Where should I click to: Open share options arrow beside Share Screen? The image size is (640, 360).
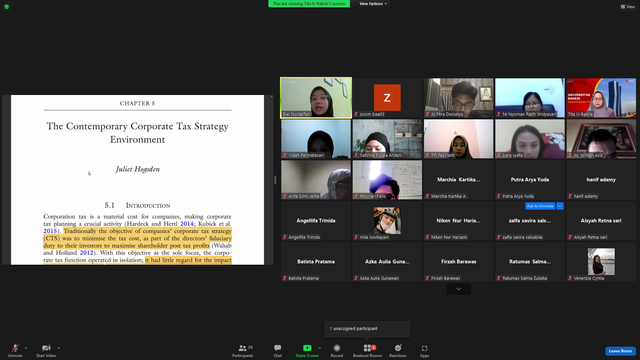(x=320, y=348)
